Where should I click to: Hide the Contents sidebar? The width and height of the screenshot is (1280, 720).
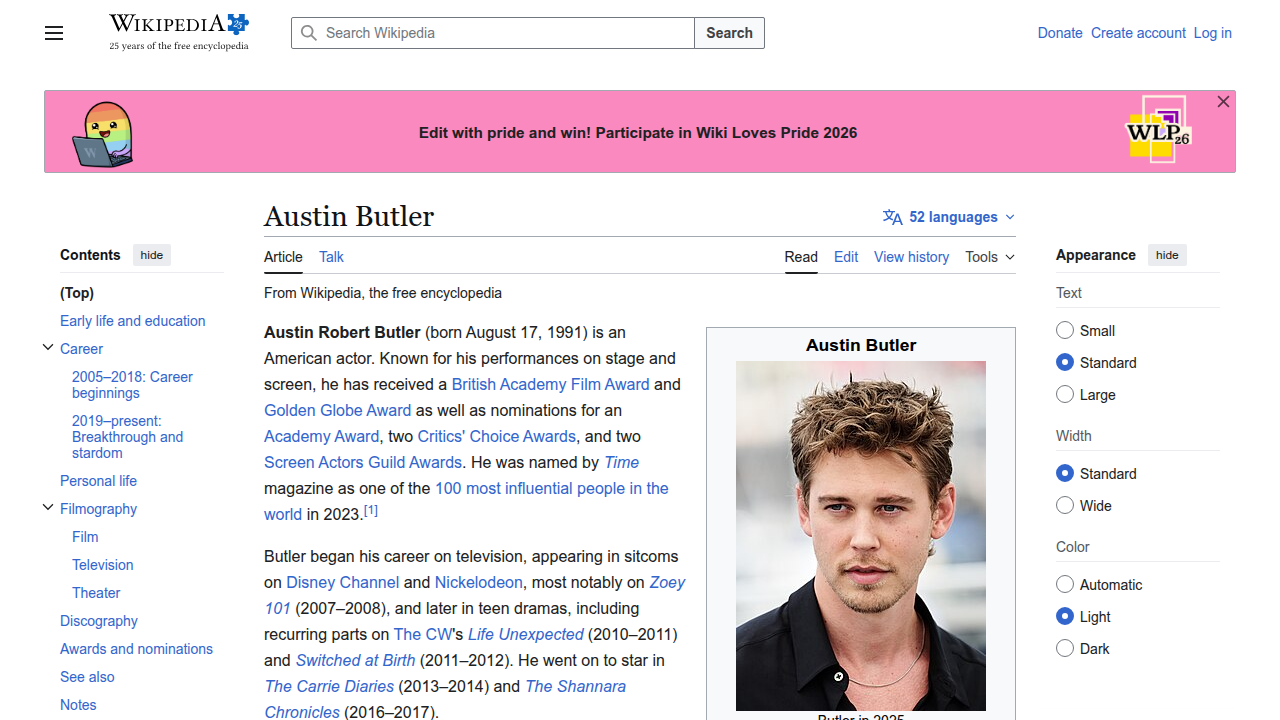tap(152, 255)
